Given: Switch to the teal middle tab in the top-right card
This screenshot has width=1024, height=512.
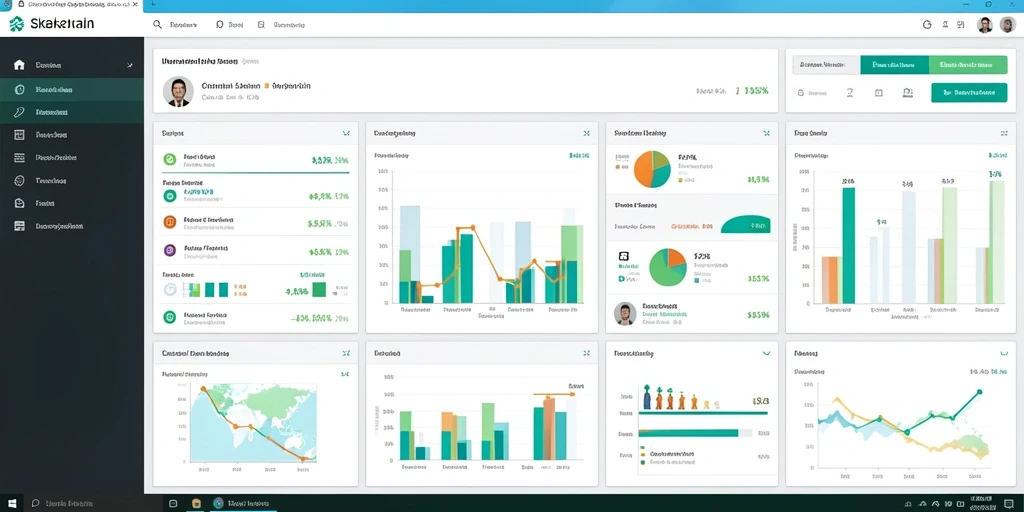Looking at the screenshot, I should point(894,65).
